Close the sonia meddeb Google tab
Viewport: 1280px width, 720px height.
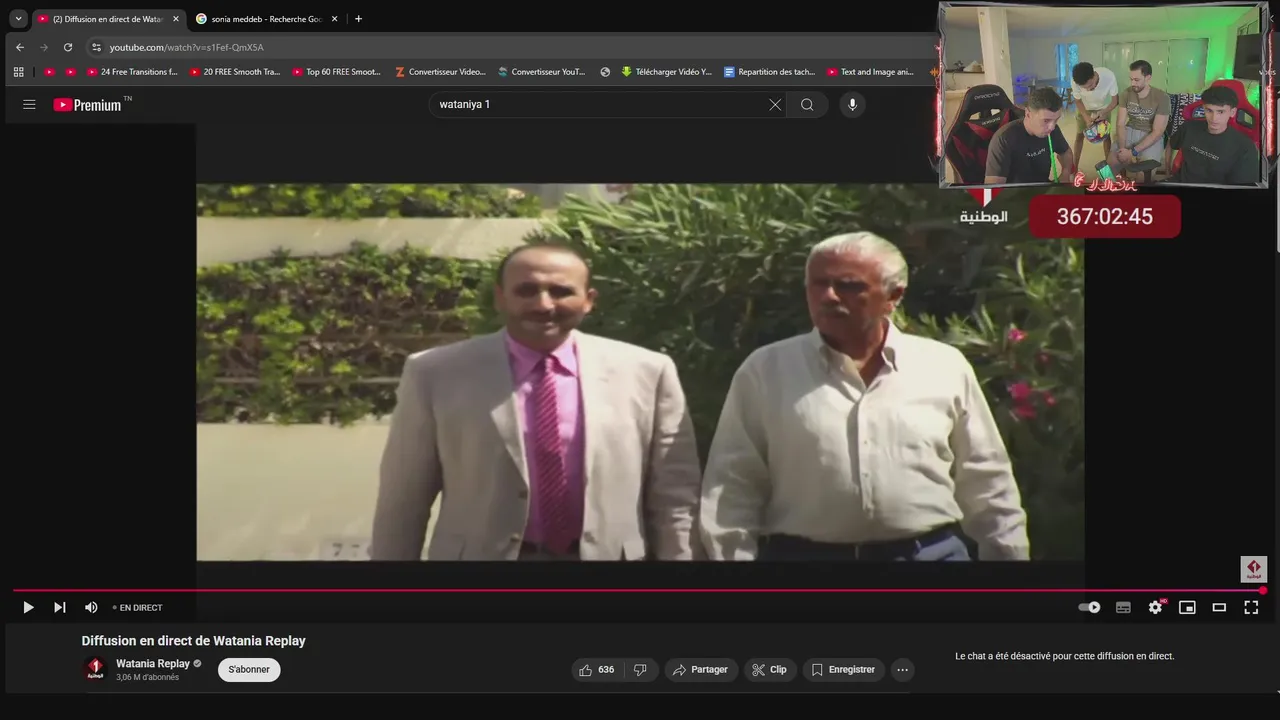334,19
